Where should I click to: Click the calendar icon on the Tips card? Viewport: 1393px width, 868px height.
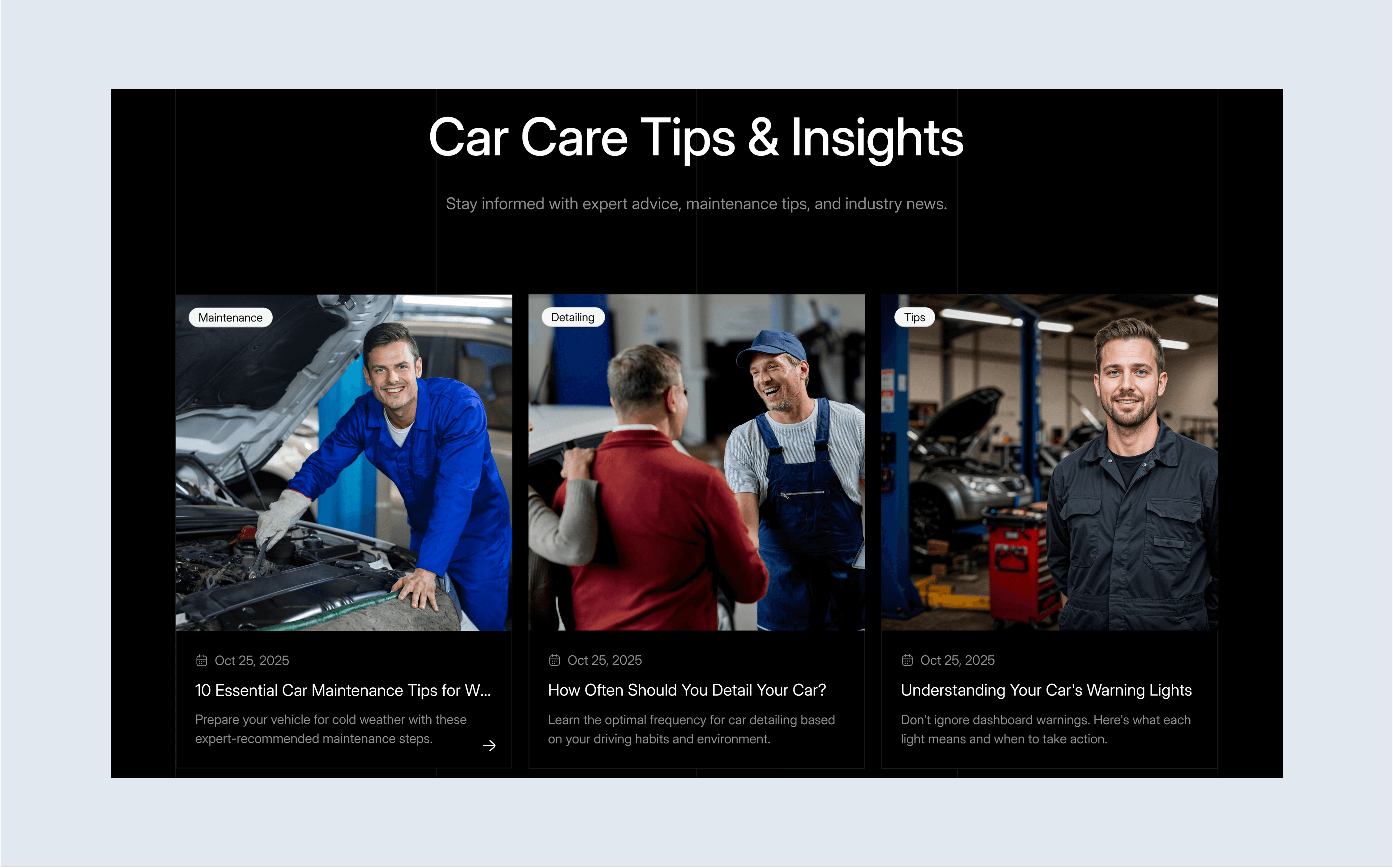[x=907, y=660]
